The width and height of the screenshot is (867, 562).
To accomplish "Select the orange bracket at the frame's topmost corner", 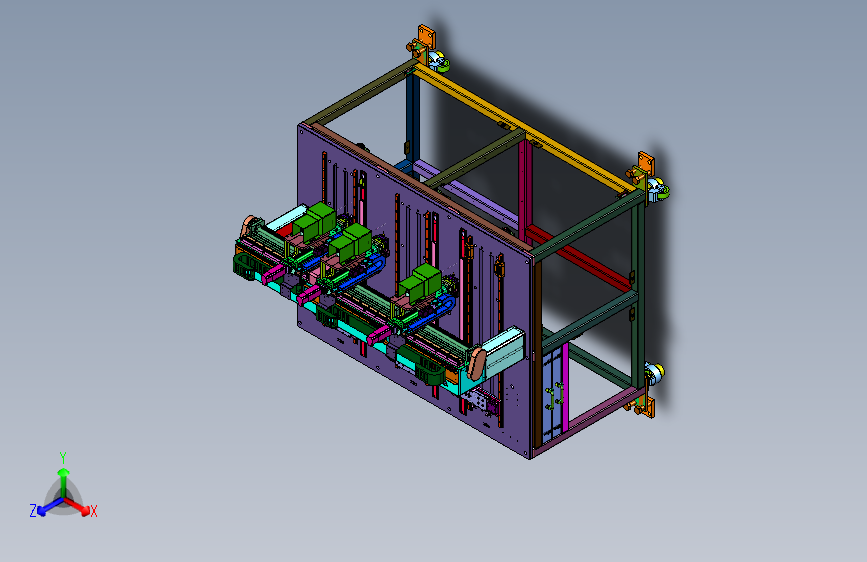I will (x=426, y=38).
